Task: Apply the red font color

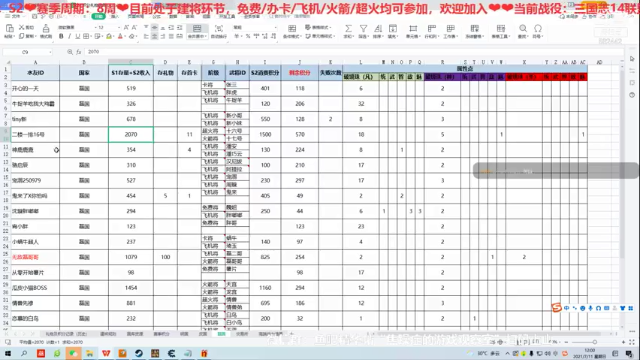Action: coord(120,36)
